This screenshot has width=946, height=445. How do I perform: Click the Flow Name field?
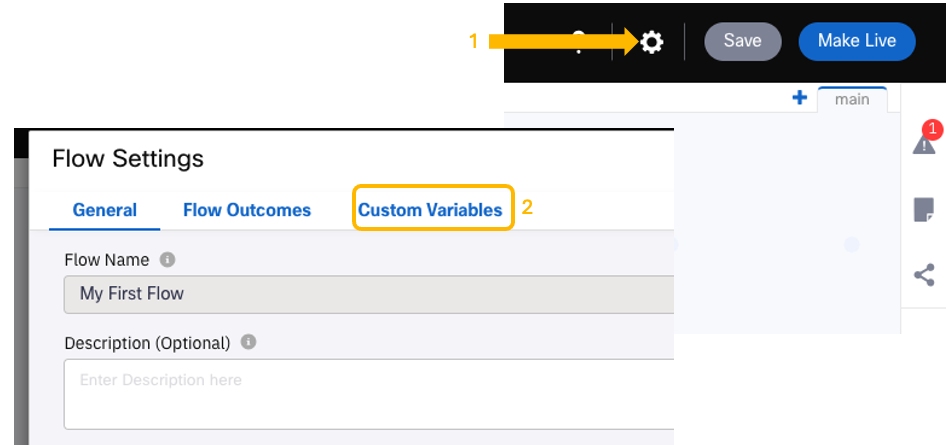tap(369, 294)
